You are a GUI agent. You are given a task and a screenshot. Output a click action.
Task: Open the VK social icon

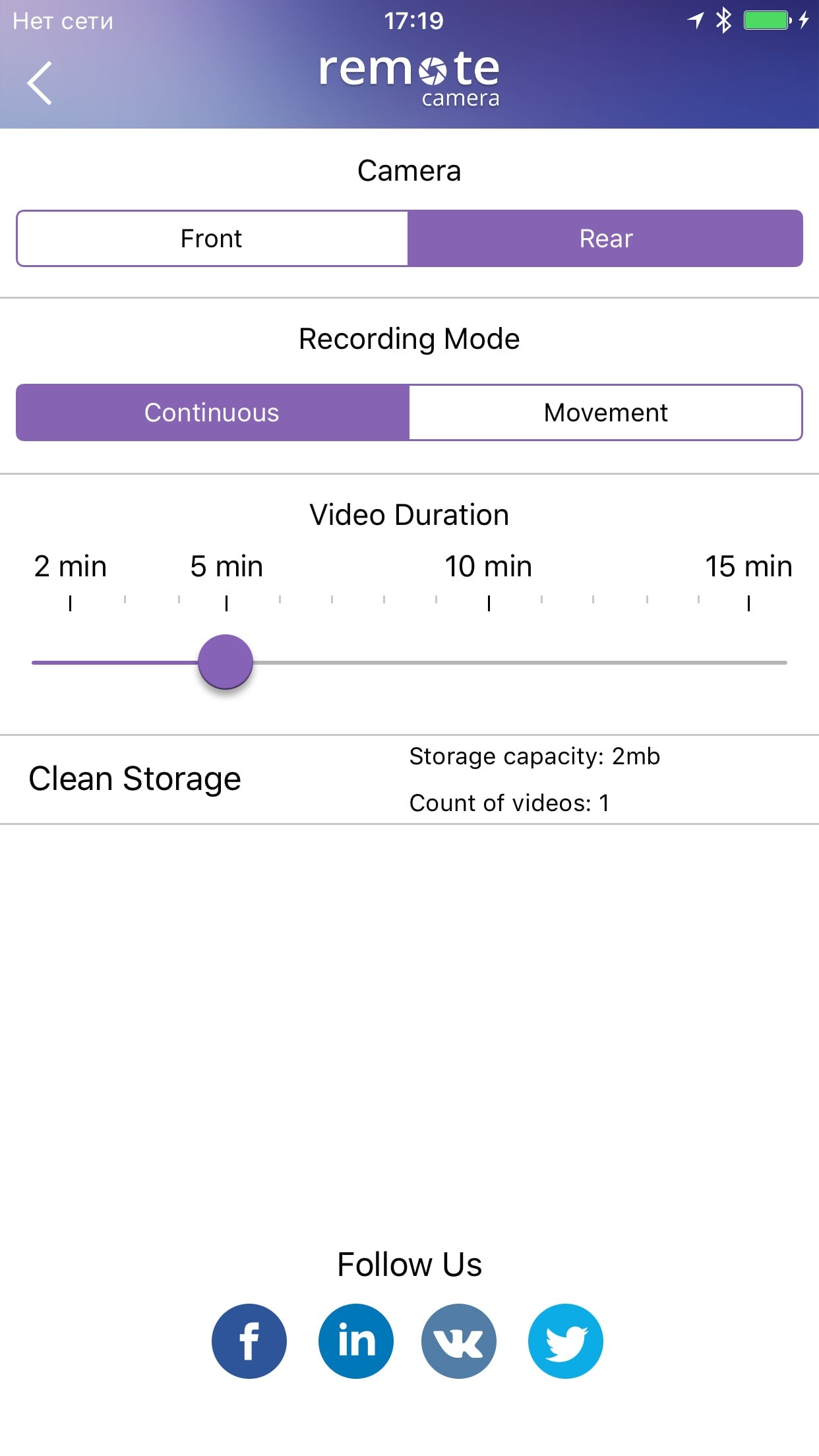[459, 1341]
